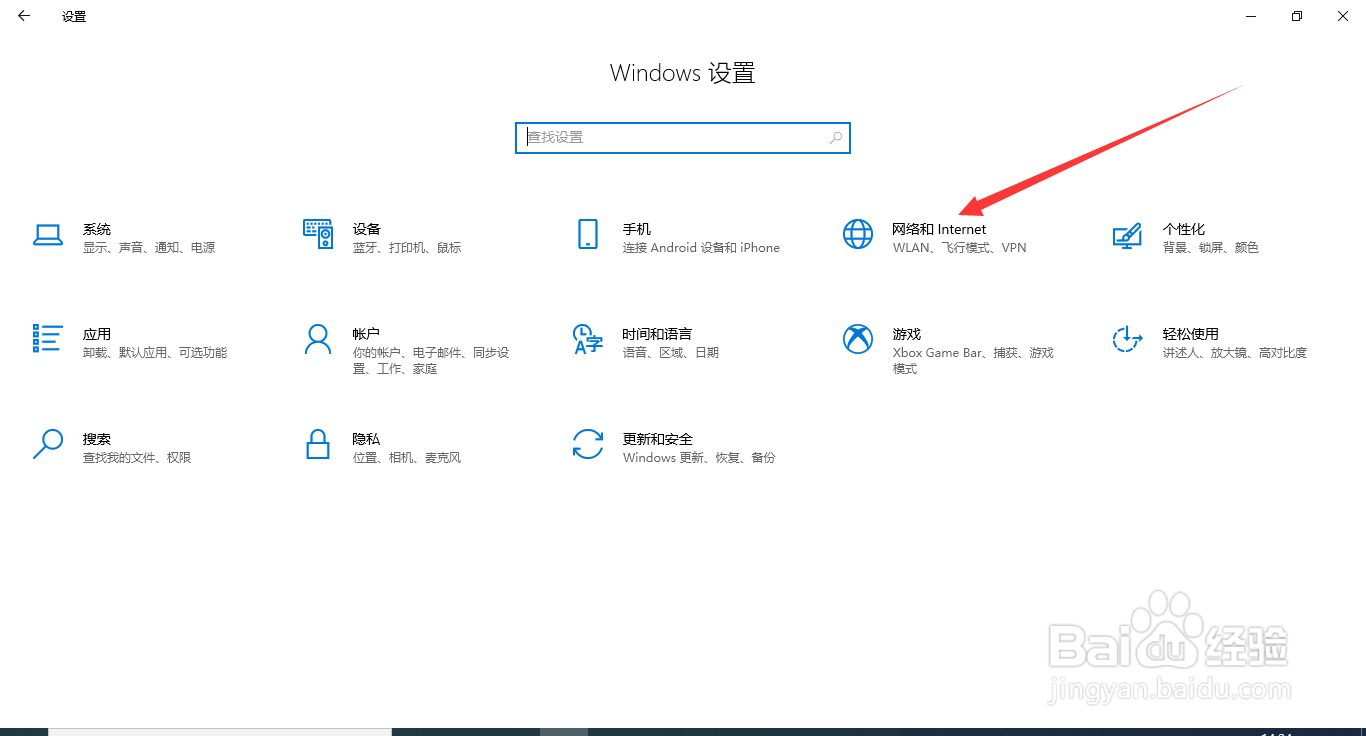Viewport: 1366px width, 736px height.
Task: Click the description 语音、区域、日期
Action: pos(671,353)
